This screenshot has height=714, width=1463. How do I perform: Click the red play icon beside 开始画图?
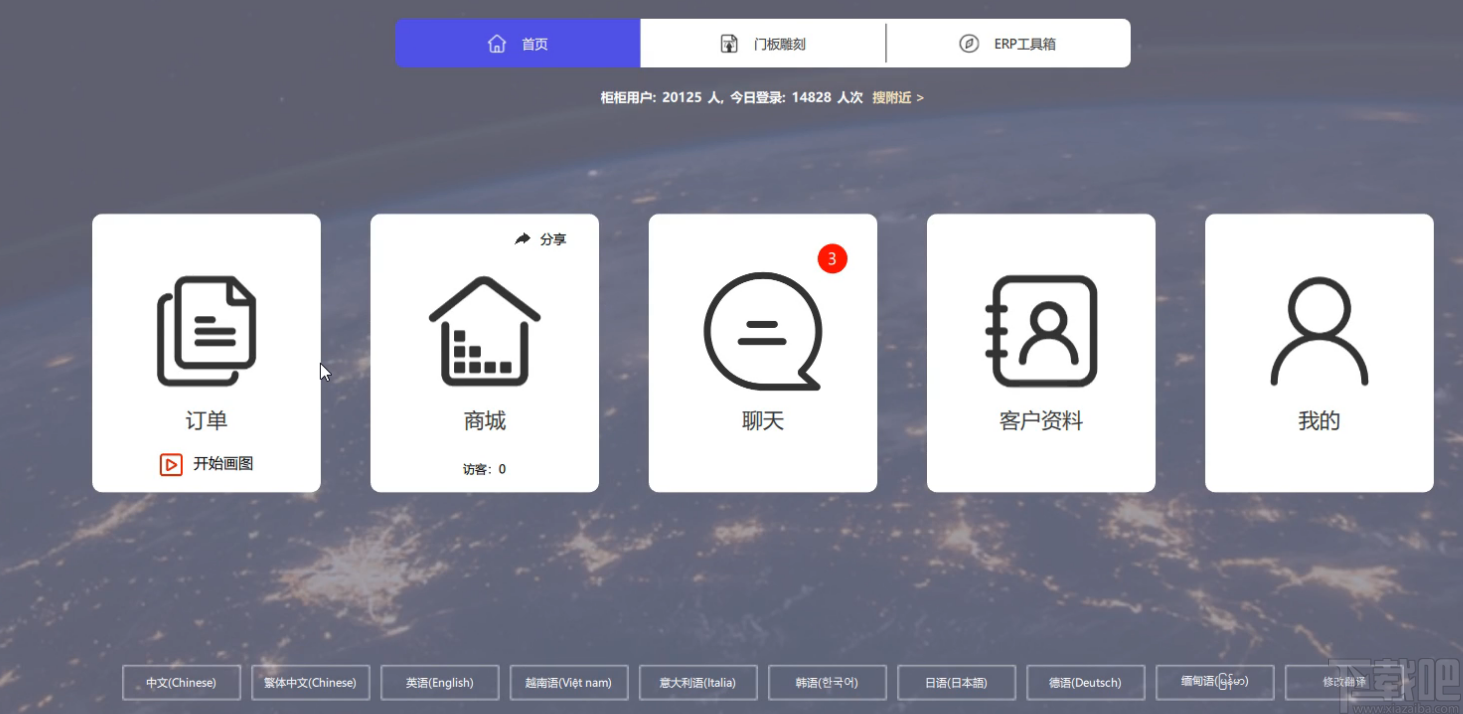171,464
